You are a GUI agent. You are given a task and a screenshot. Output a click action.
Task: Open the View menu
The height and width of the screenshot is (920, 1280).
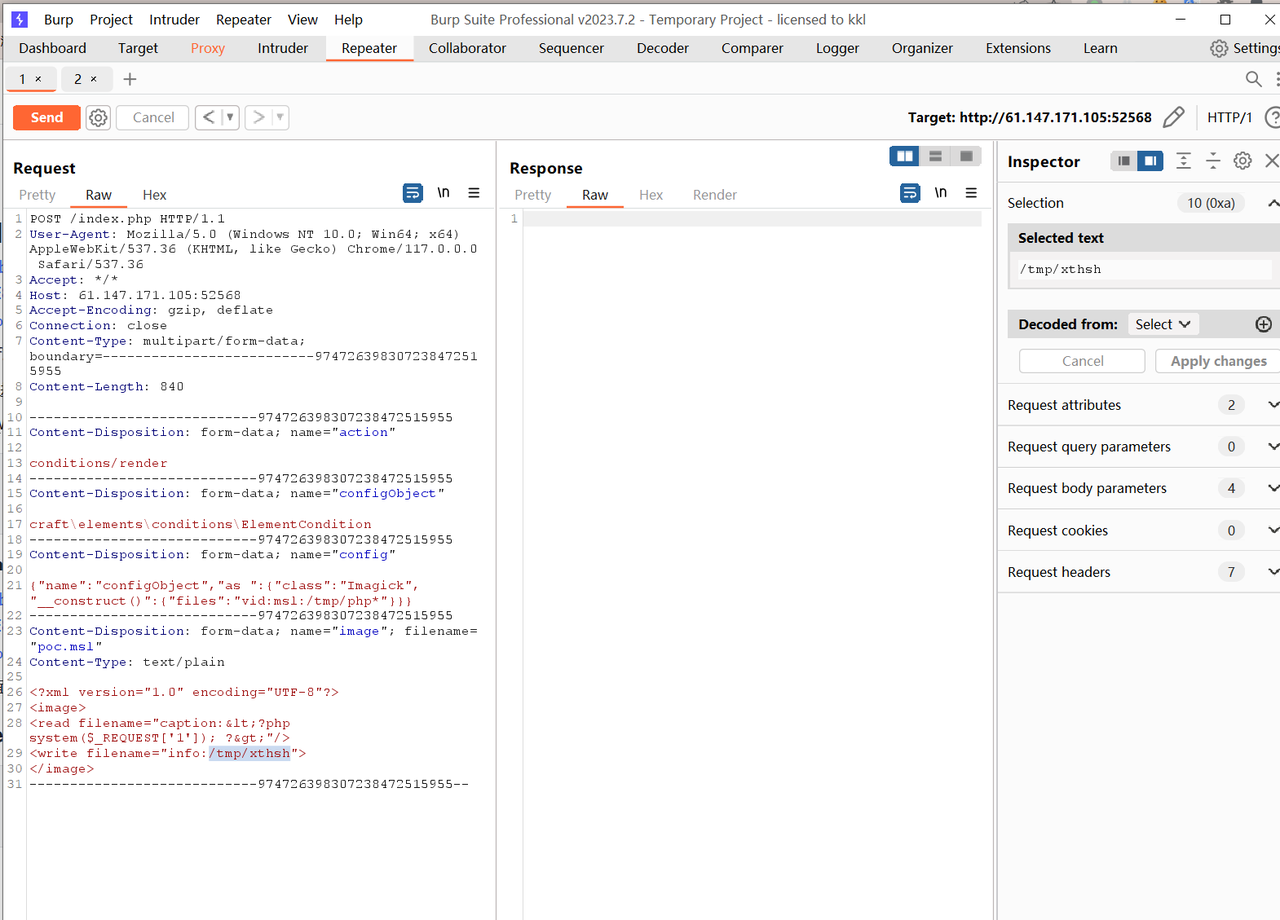[302, 19]
